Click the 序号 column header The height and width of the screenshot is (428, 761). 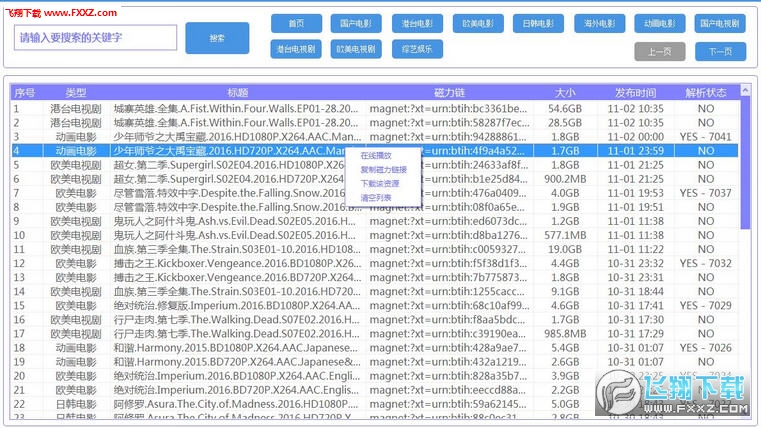[x=24, y=93]
